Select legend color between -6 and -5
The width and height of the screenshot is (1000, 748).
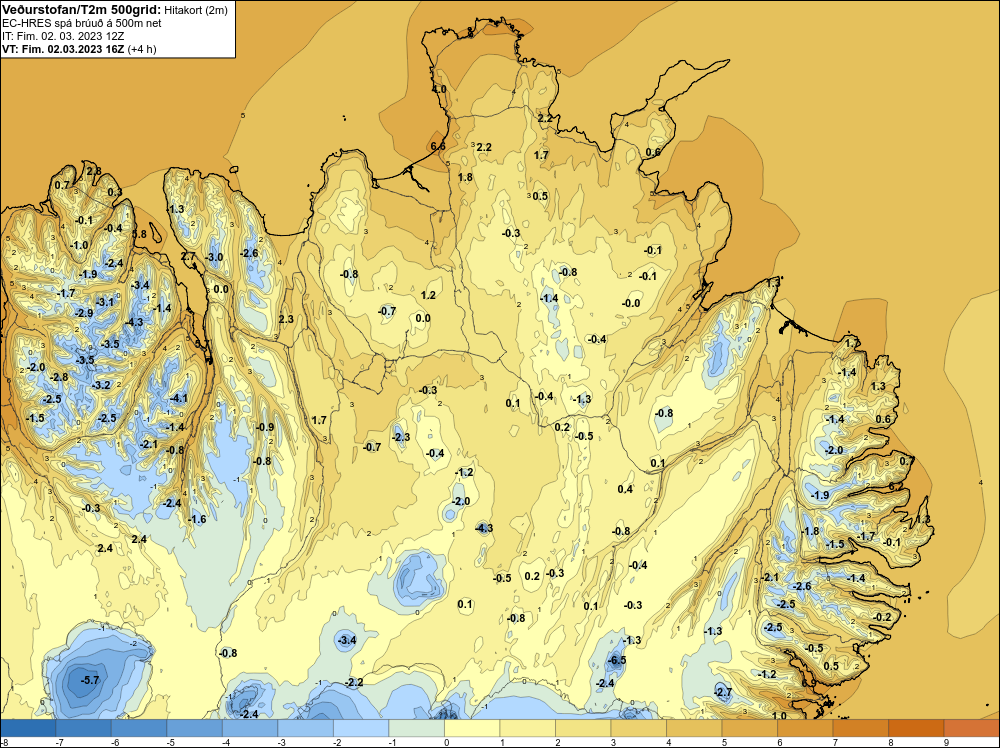[x=139, y=728]
